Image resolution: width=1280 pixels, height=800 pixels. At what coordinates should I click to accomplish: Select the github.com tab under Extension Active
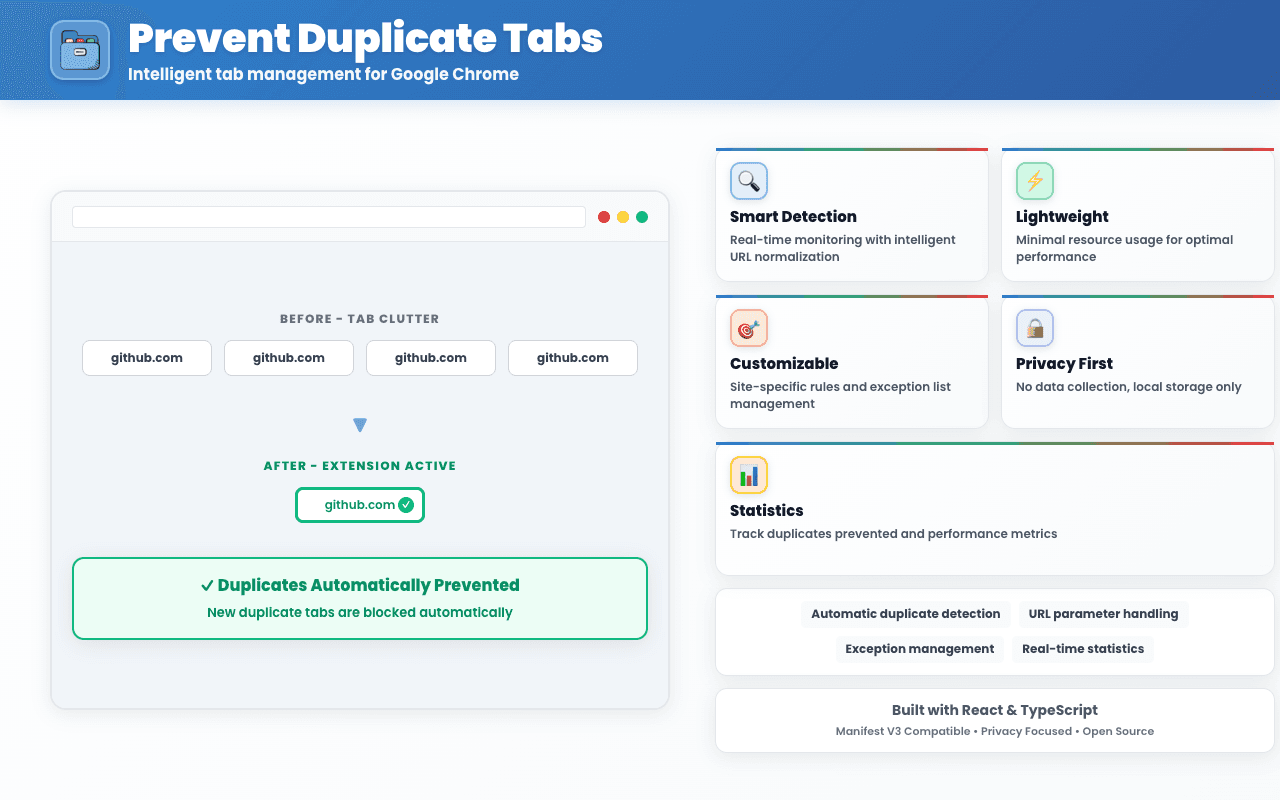point(360,505)
